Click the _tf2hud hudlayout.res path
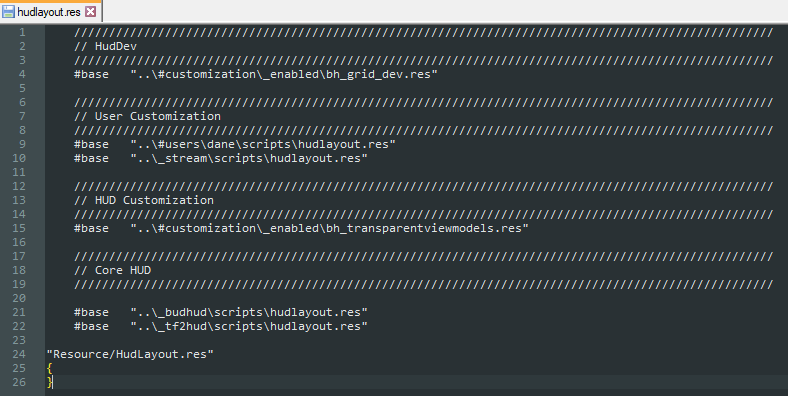The width and height of the screenshot is (788, 396). [x=249, y=327]
